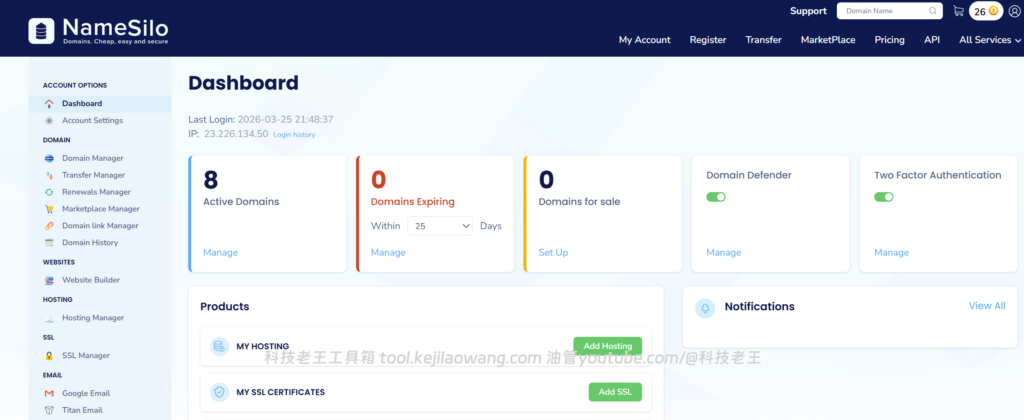Open the Login history link
Viewport: 1024px width, 420px height.
coord(294,135)
